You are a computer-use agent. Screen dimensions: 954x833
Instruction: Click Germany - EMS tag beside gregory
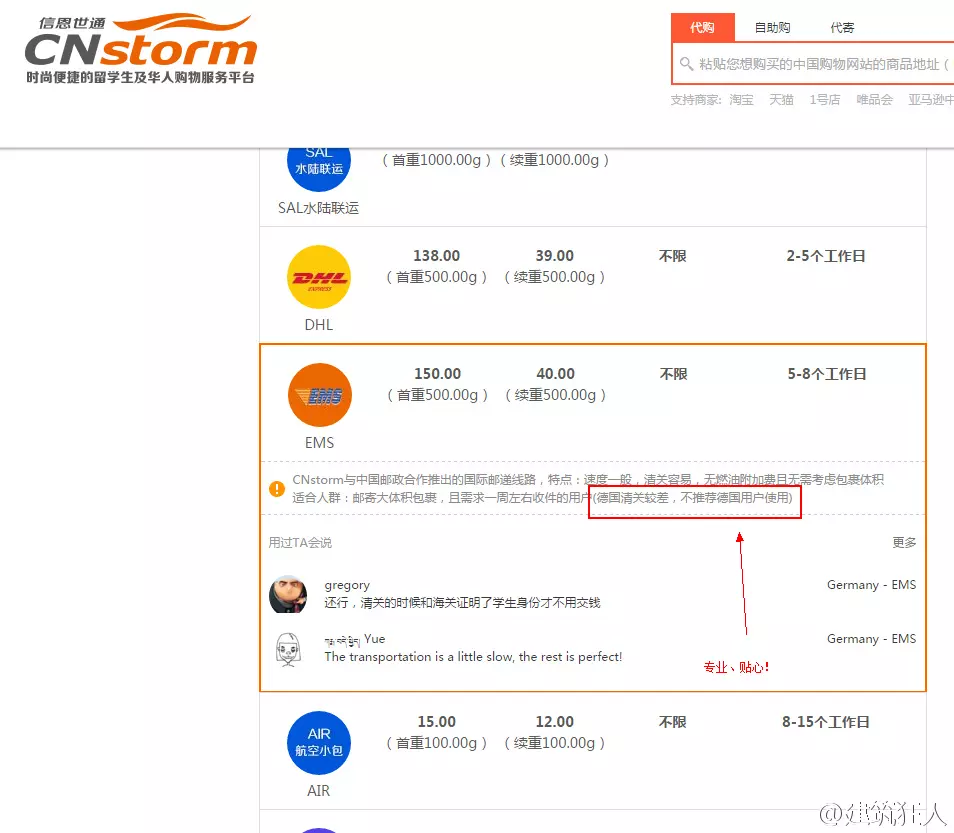[871, 585]
